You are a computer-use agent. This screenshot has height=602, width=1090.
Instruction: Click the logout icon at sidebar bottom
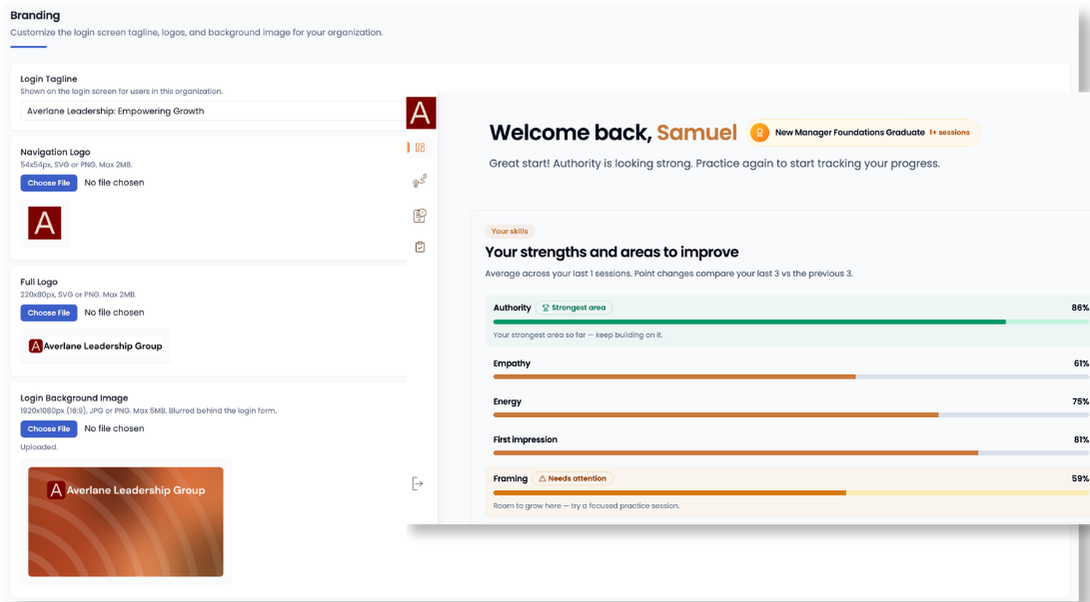(417, 483)
